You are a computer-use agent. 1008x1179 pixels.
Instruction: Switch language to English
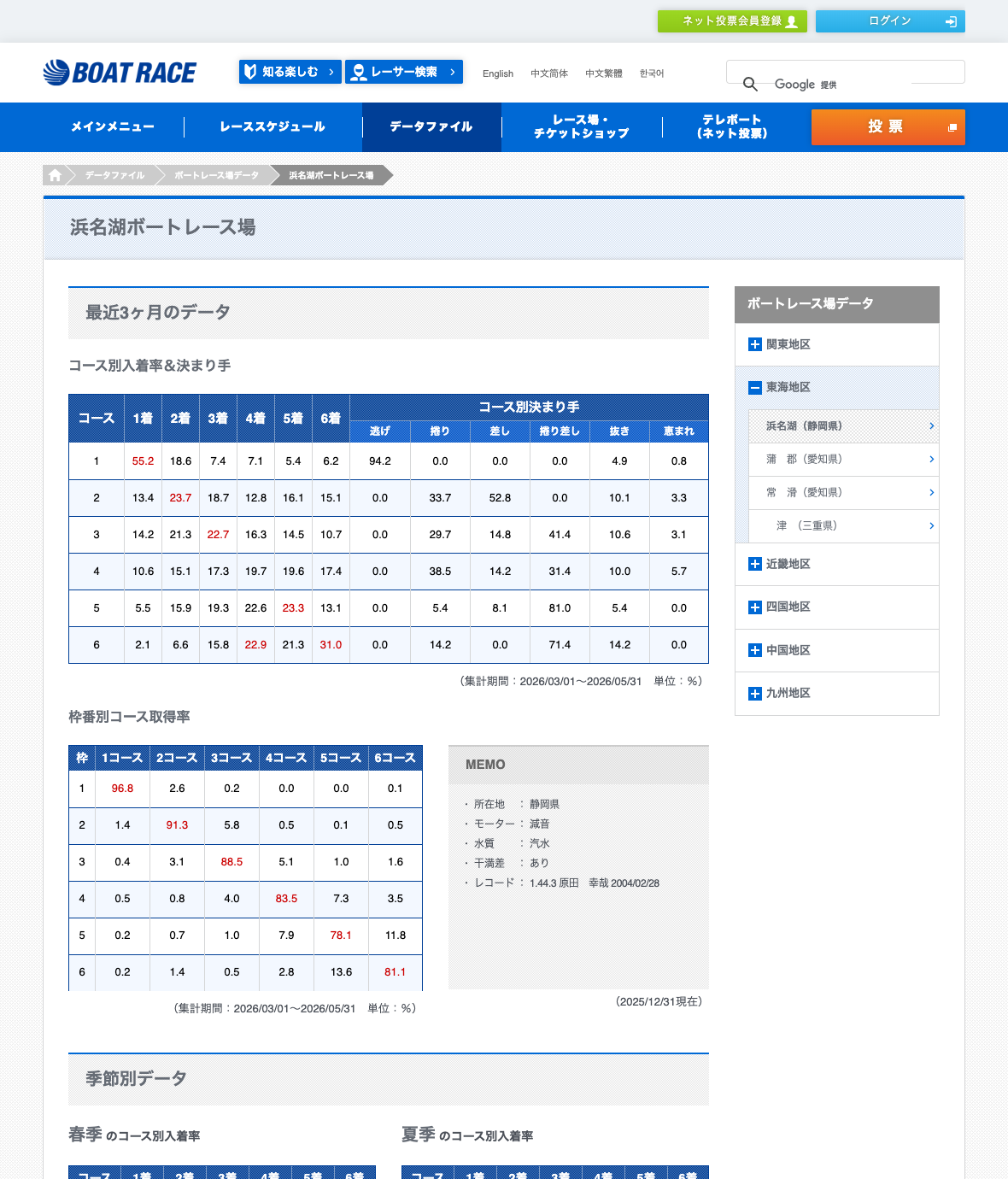pos(498,73)
